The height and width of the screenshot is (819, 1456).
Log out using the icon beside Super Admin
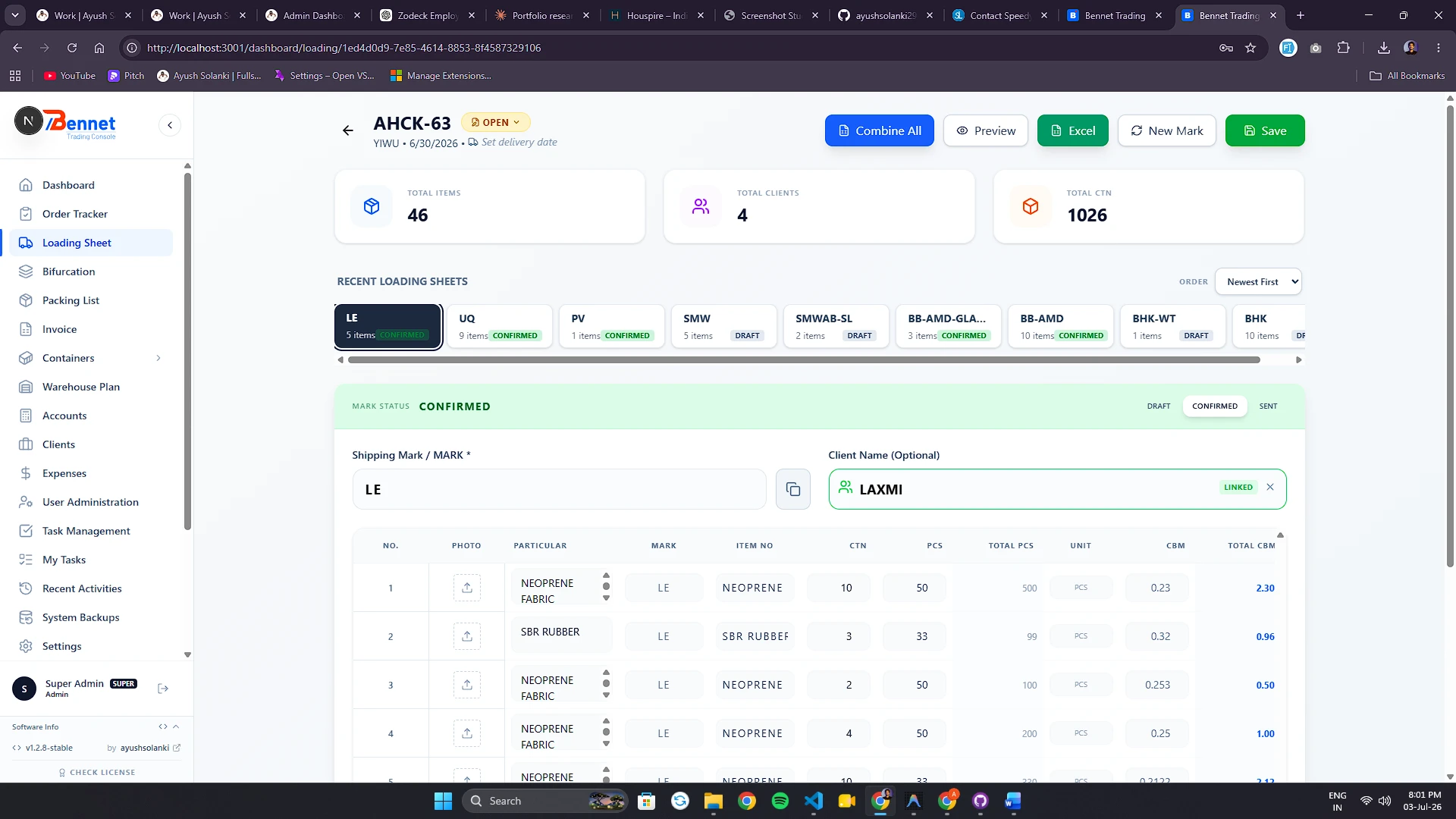coord(162,689)
